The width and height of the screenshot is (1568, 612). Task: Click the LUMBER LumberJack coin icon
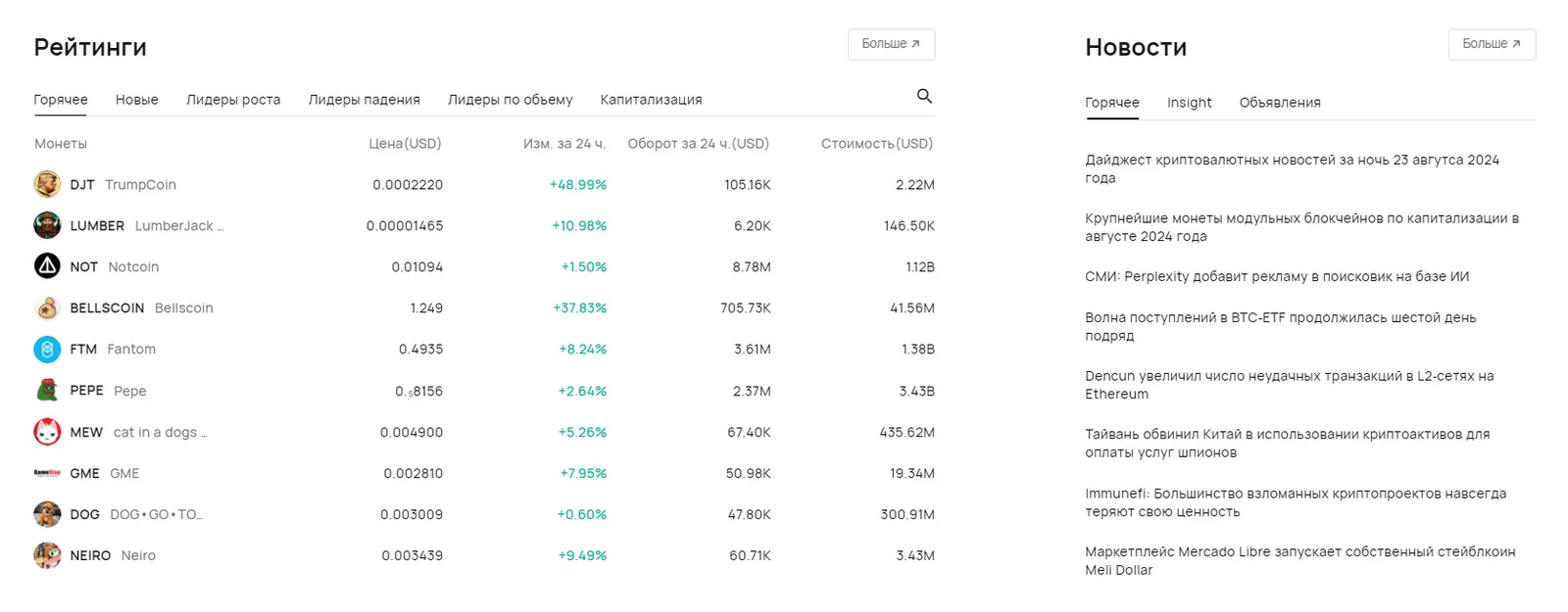tap(47, 225)
